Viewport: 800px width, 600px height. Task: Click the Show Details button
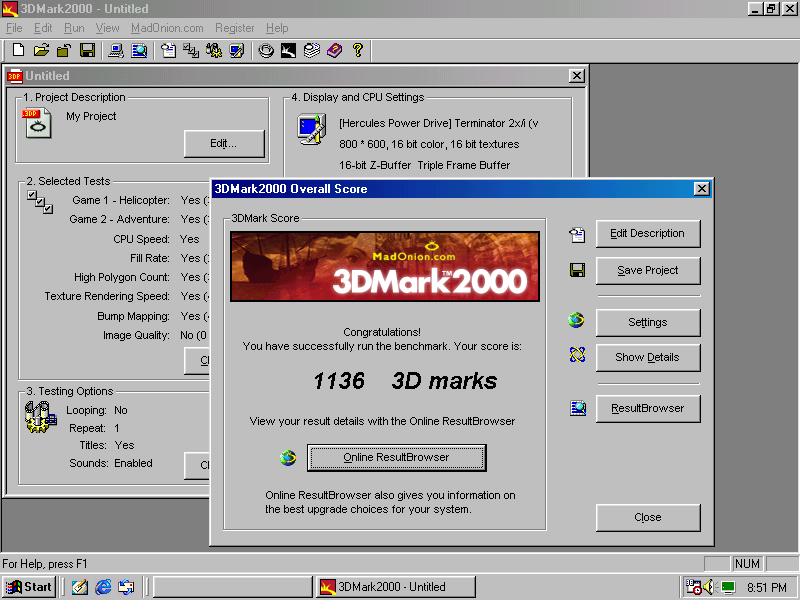click(x=648, y=357)
